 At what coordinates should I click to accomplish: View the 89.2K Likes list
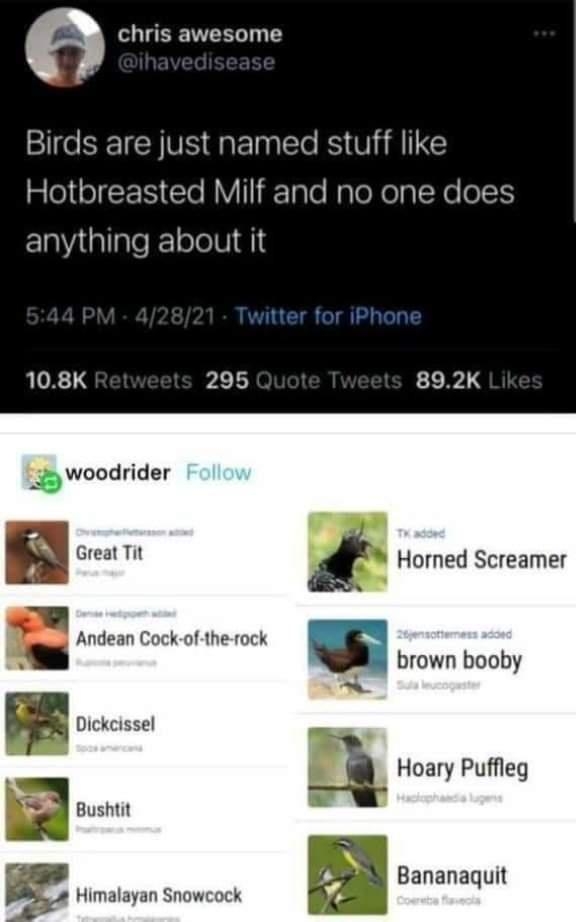[478, 380]
